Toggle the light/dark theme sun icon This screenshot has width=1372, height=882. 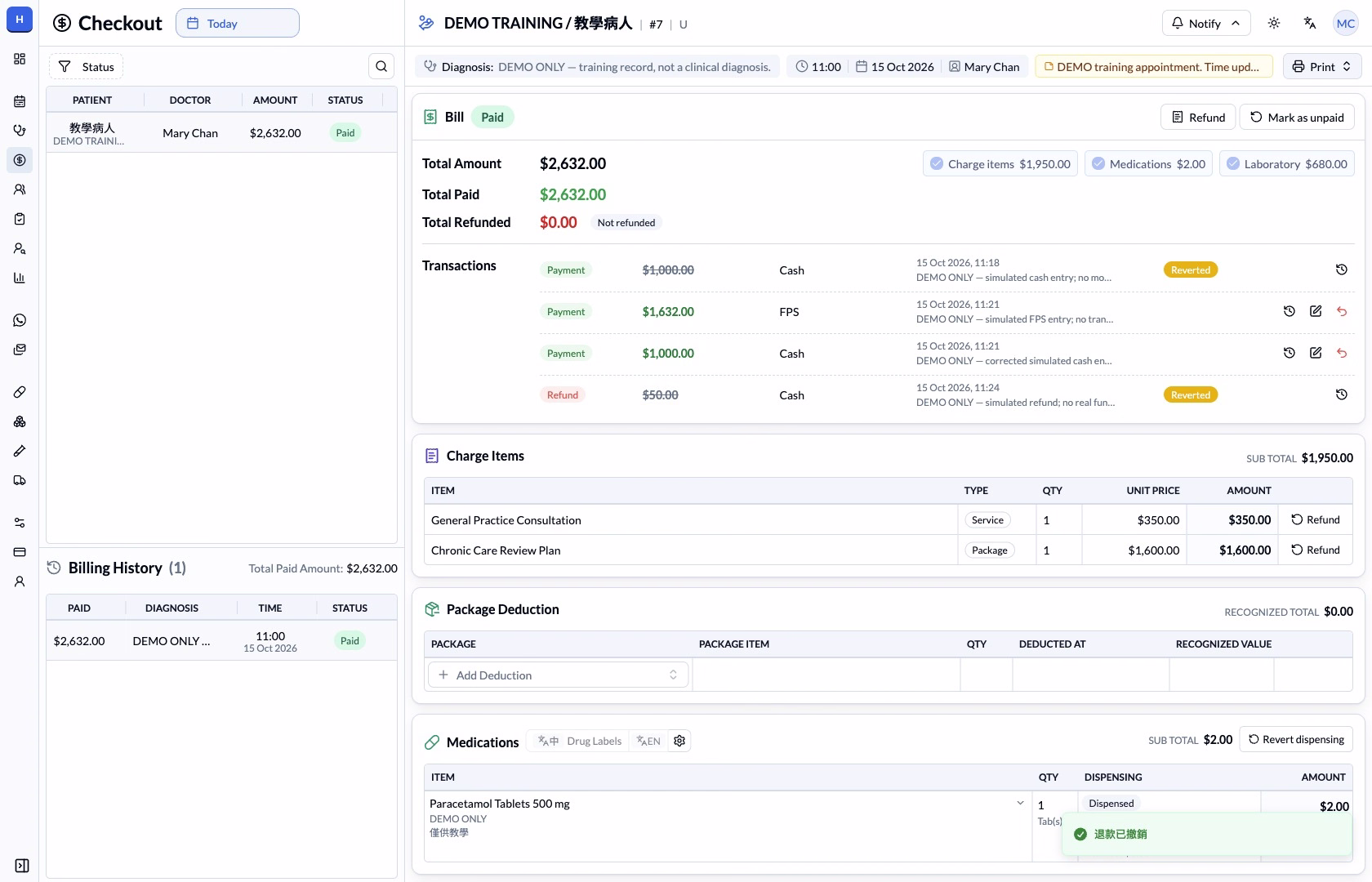1274,23
